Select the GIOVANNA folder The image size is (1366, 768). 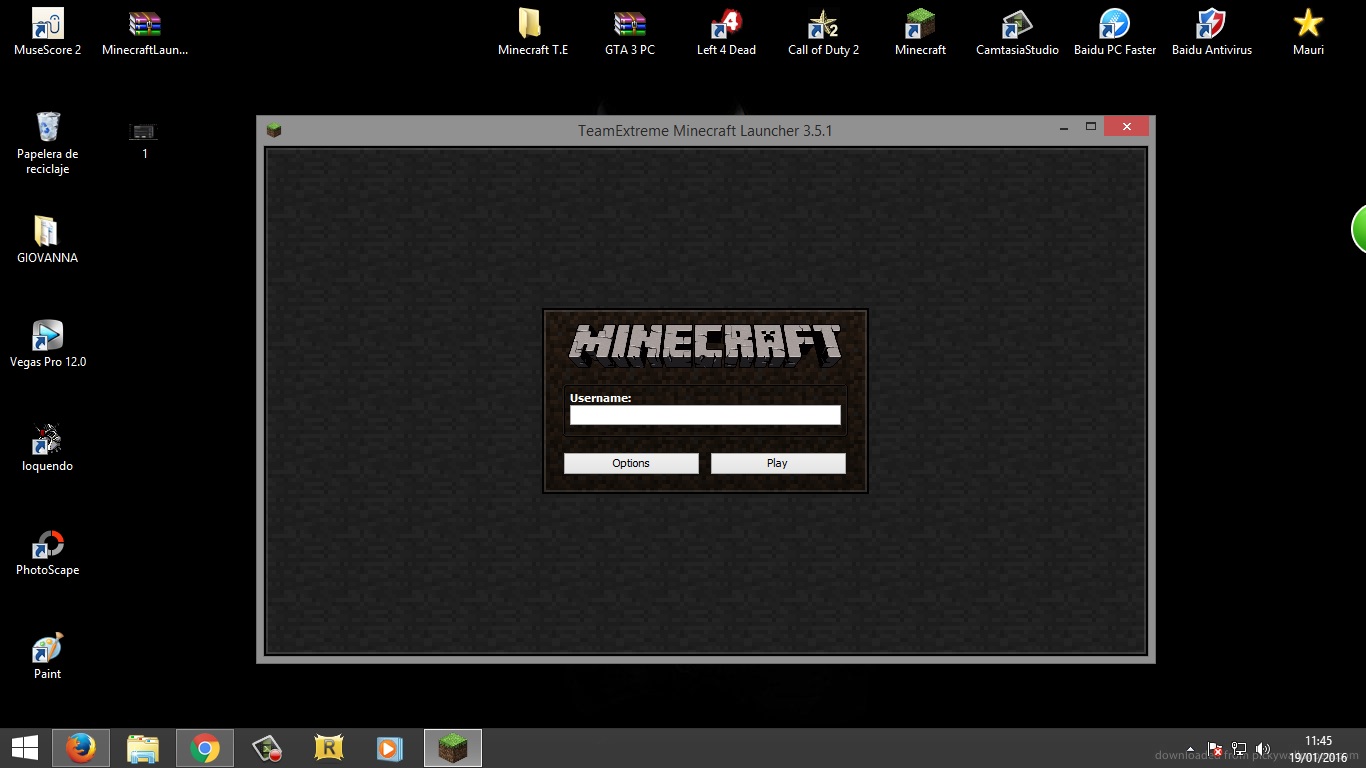coord(47,239)
